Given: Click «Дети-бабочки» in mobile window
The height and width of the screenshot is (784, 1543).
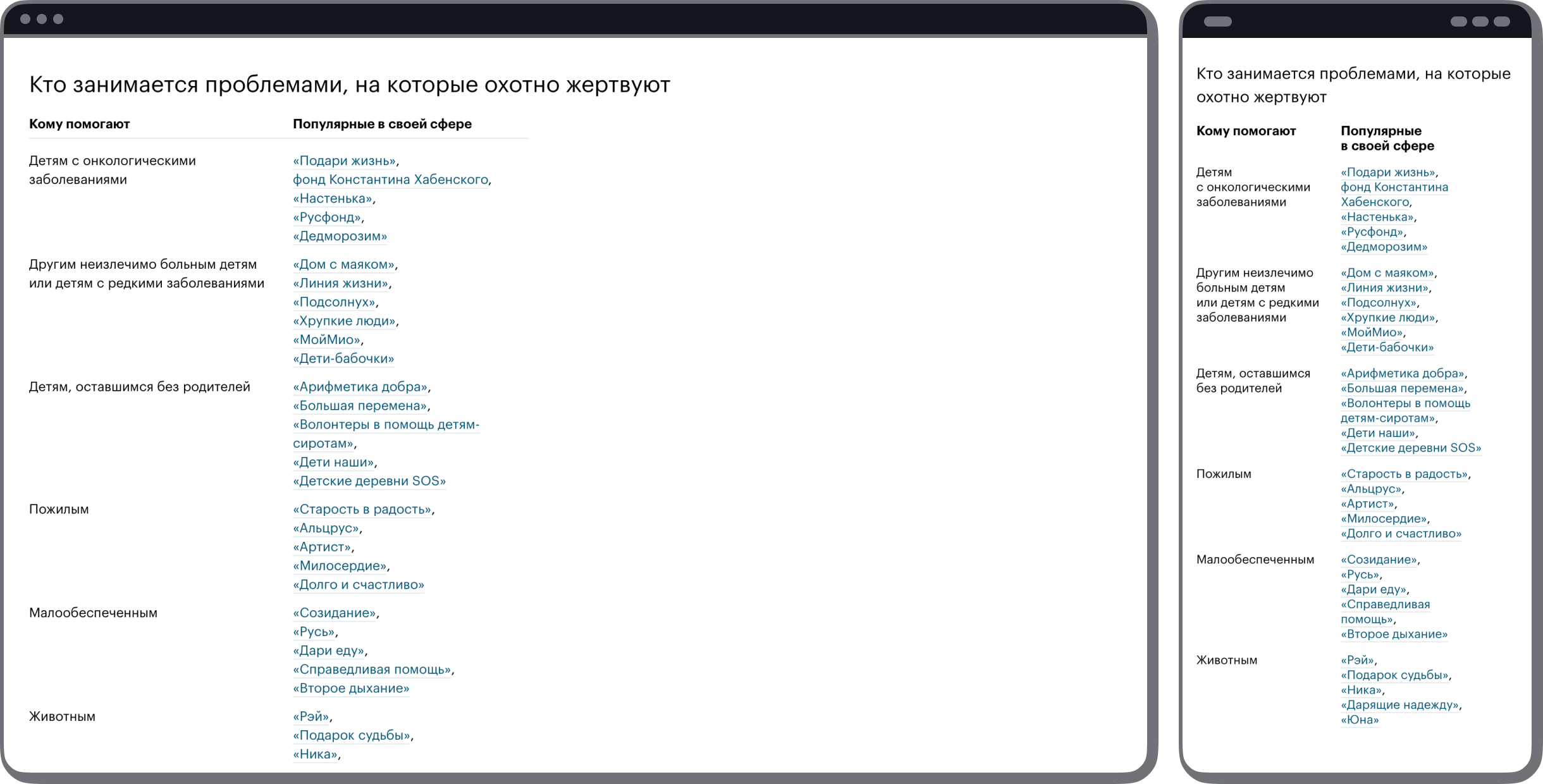Looking at the screenshot, I should (x=1387, y=348).
